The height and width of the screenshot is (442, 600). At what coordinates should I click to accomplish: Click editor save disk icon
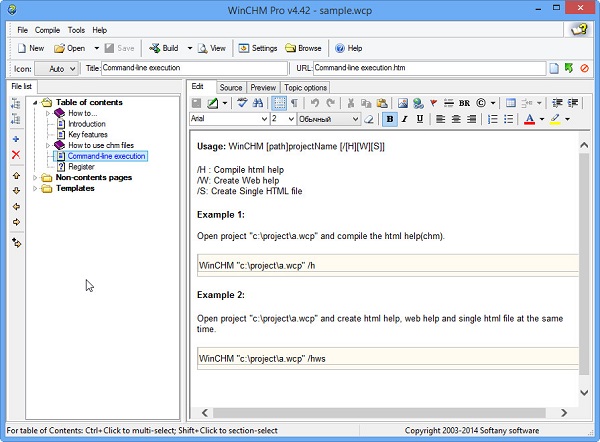click(x=196, y=103)
